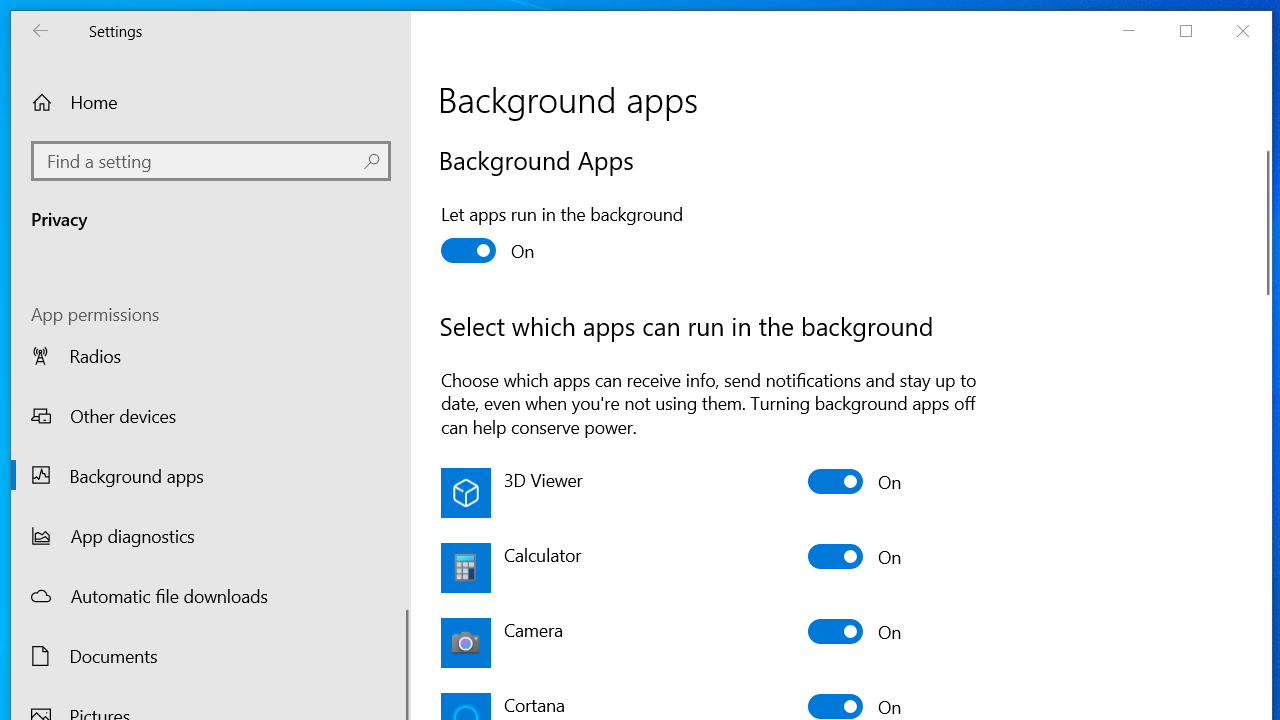This screenshot has width=1280, height=720.
Task: Open the Documents privacy page
Action: click(113, 656)
